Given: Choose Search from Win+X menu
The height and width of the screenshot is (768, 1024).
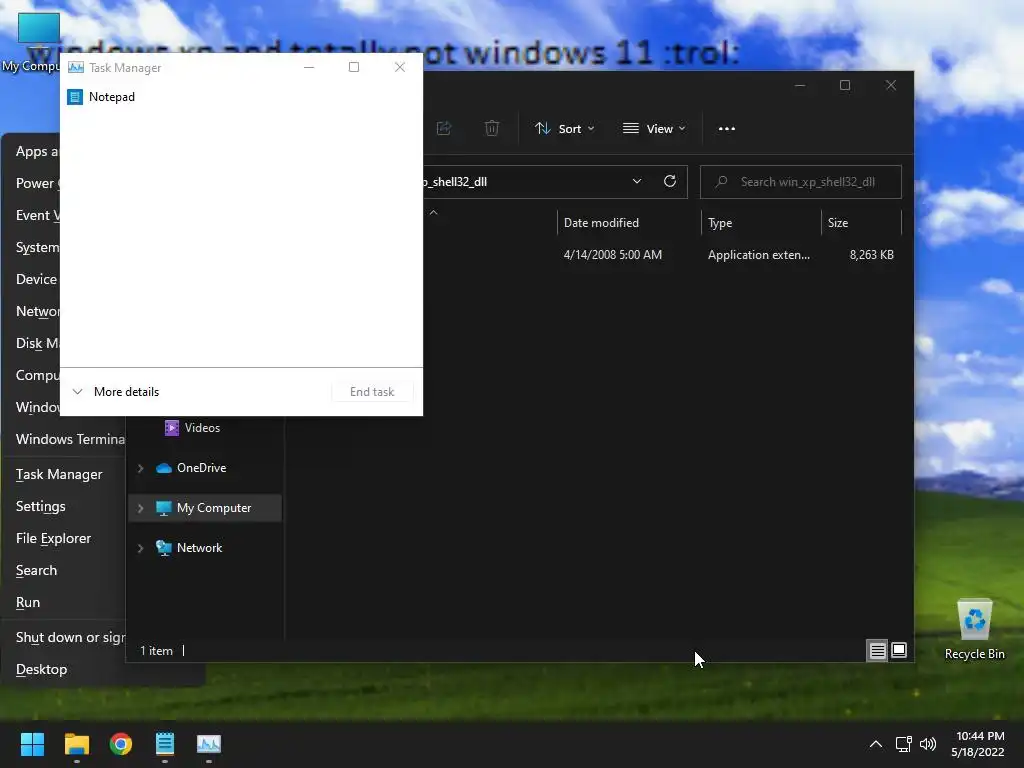Looking at the screenshot, I should (64, 570).
